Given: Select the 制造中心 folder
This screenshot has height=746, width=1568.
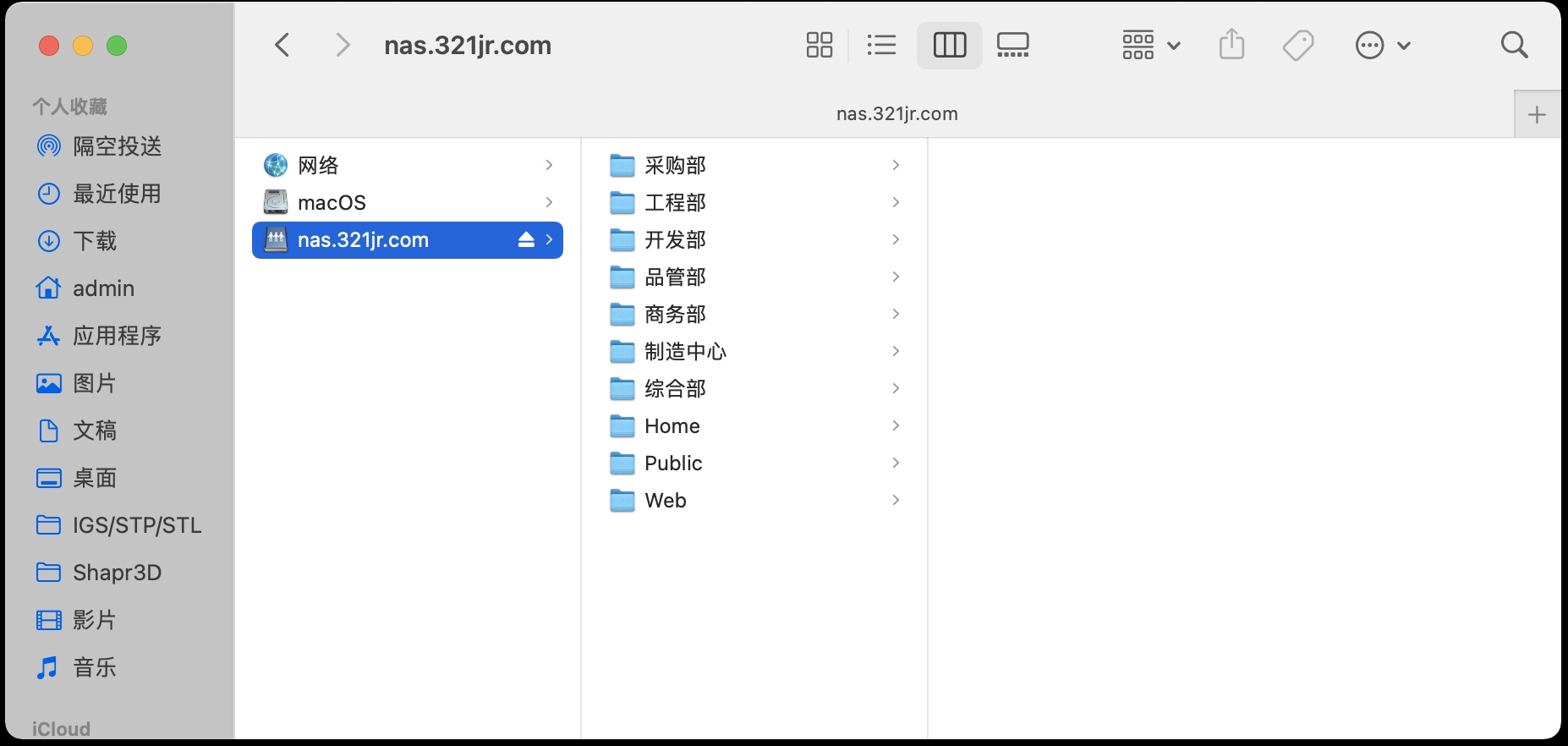Looking at the screenshot, I should click(x=754, y=351).
